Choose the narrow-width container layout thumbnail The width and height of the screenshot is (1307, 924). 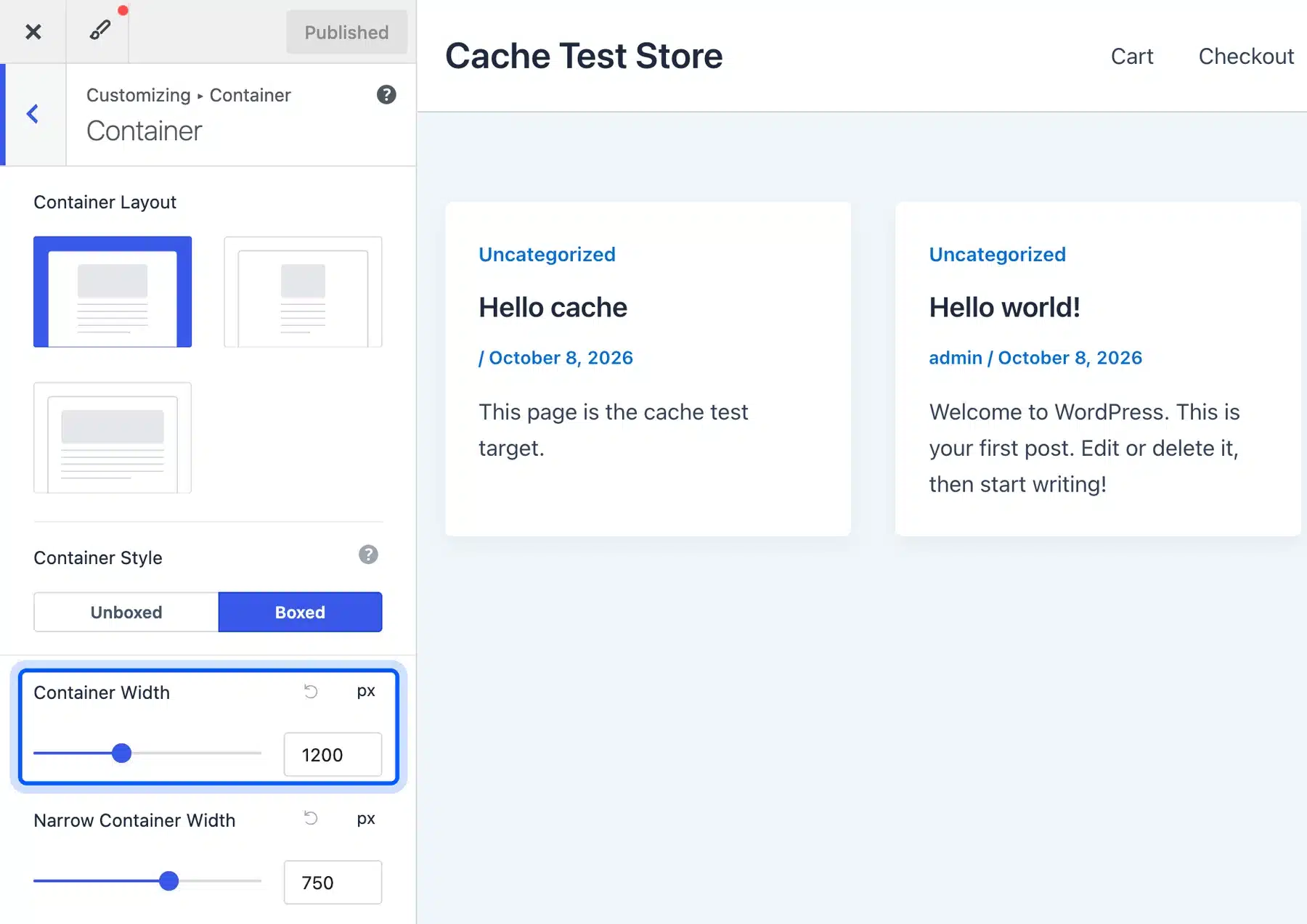pos(303,292)
